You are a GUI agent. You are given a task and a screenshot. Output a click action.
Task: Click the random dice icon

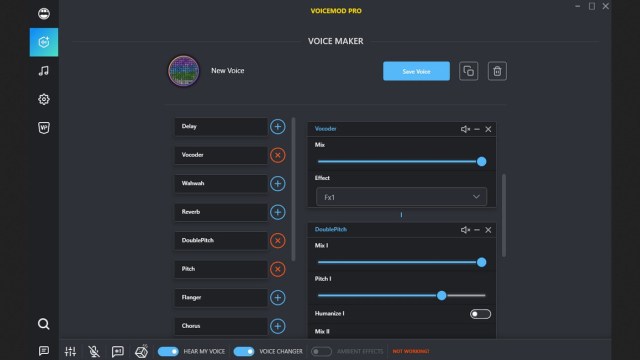141,351
